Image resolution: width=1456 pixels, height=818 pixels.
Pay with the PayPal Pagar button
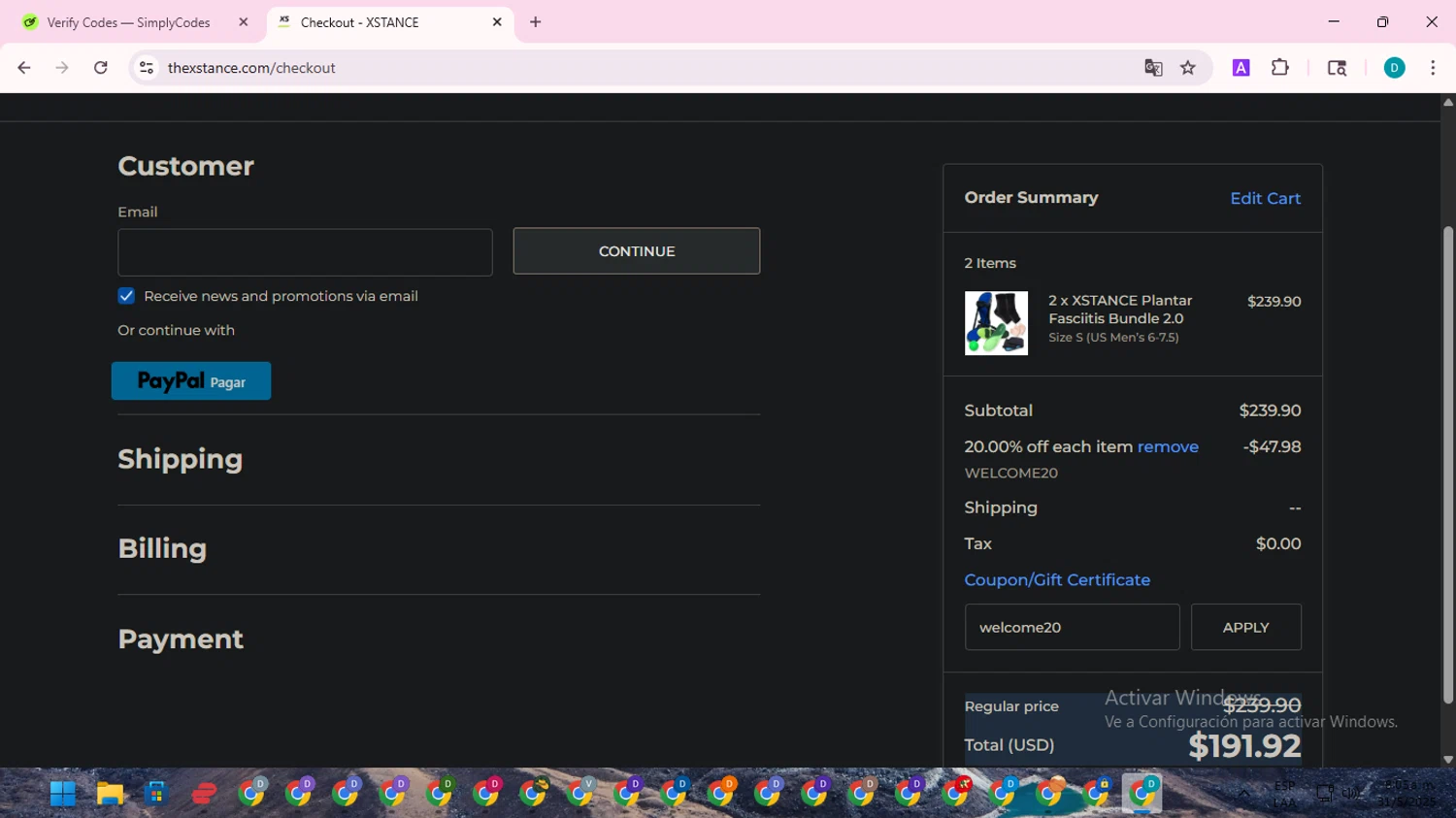point(191,381)
